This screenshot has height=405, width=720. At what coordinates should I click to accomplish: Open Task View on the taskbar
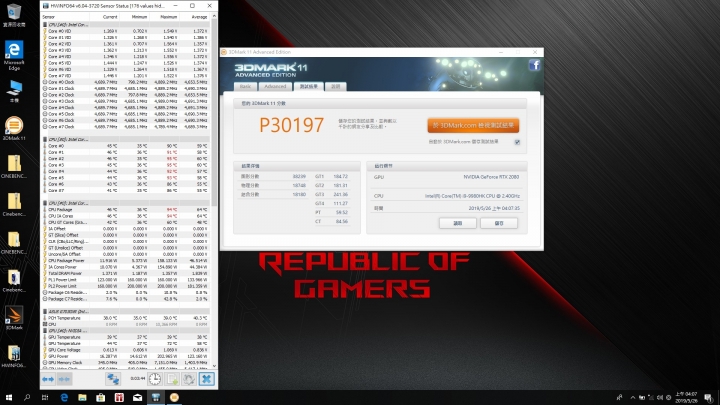pyautogui.click(x=45, y=398)
